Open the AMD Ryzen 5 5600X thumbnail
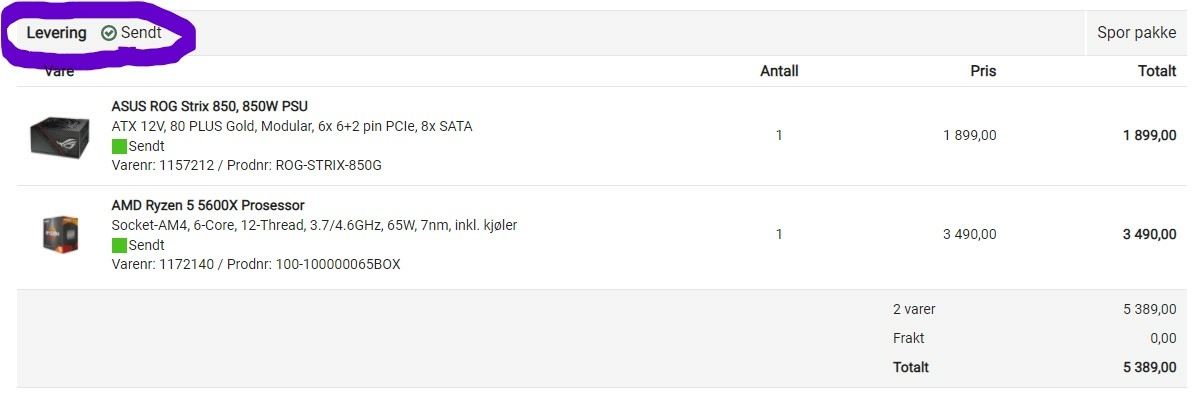 point(60,234)
